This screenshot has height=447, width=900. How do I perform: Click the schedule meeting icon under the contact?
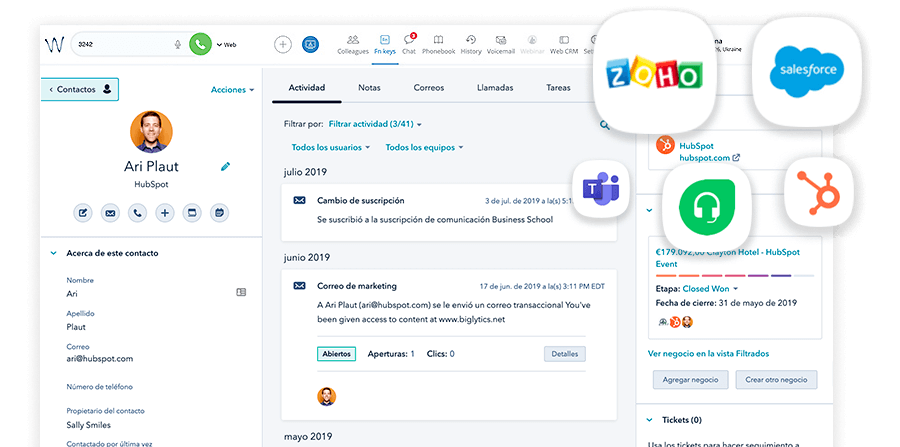pyautogui.click(x=219, y=213)
